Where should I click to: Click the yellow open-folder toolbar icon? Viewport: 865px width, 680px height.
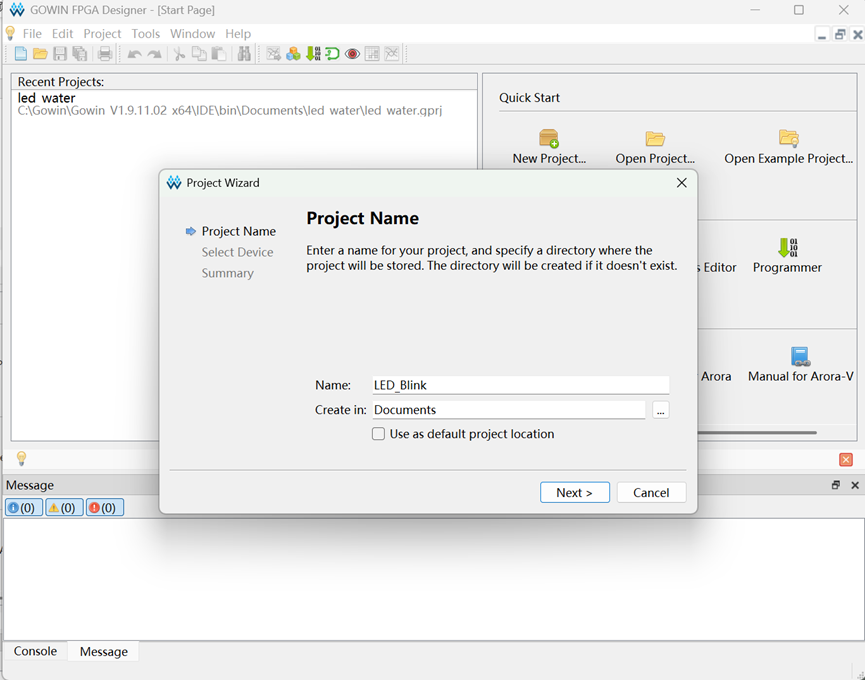(x=40, y=53)
